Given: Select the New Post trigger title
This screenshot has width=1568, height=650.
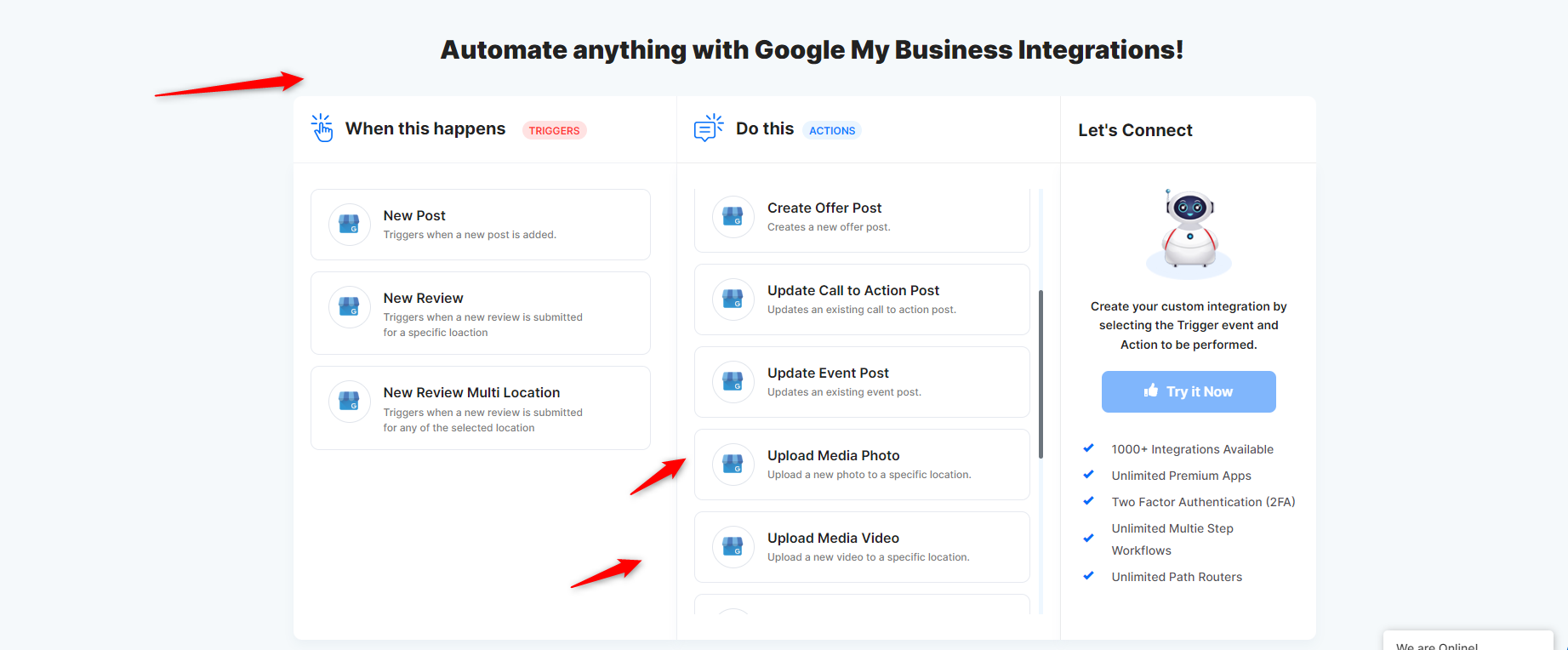Looking at the screenshot, I should [x=414, y=216].
